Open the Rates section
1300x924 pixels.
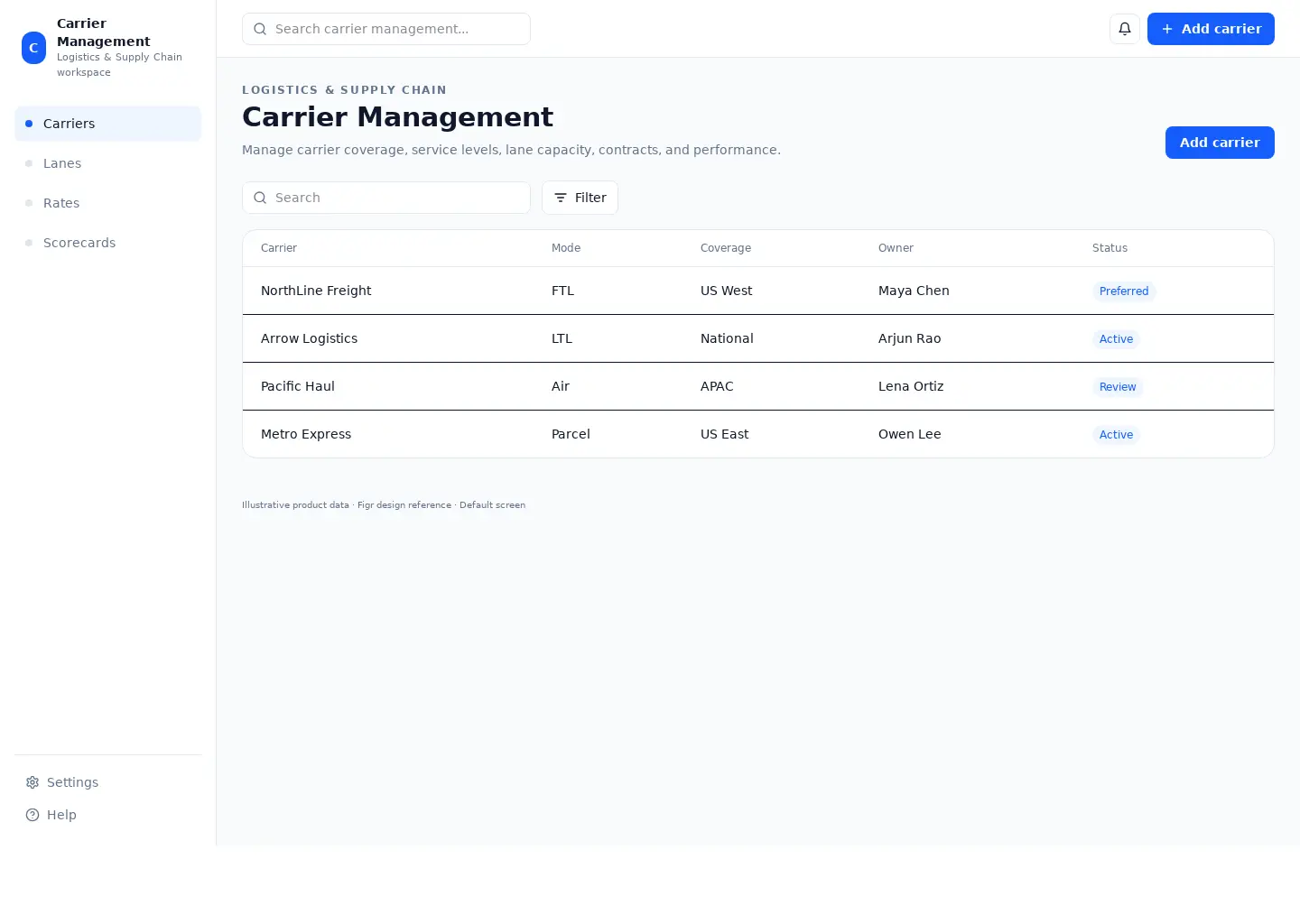pyautogui.click(x=107, y=203)
